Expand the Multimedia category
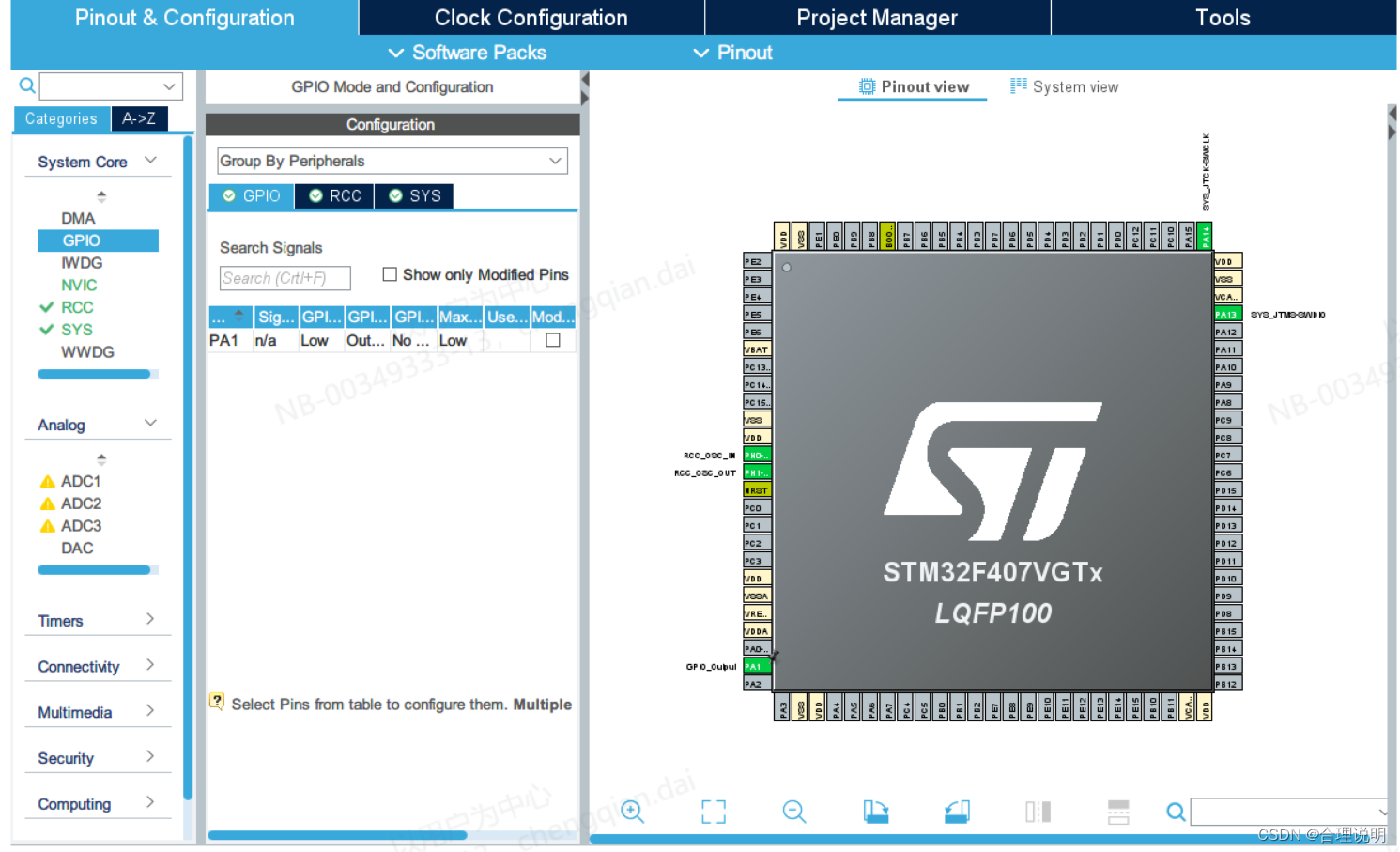 [150, 711]
